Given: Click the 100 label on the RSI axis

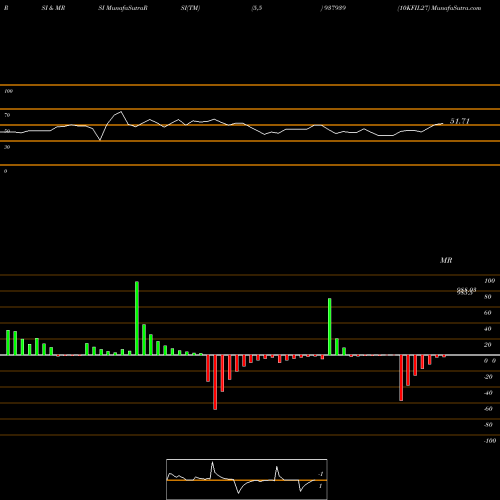Looking at the screenshot, I should 8,91.
